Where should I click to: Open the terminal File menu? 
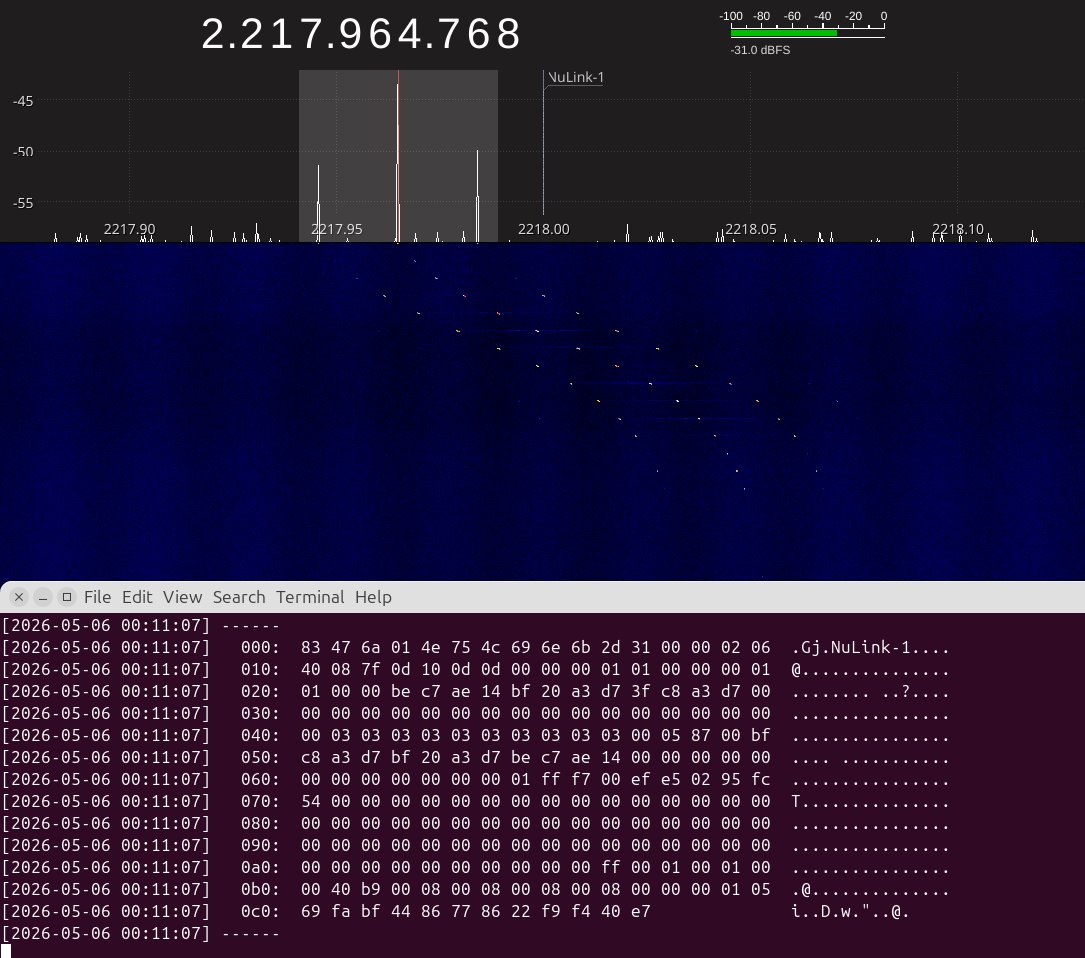pyautogui.click(x=97, y=597)
